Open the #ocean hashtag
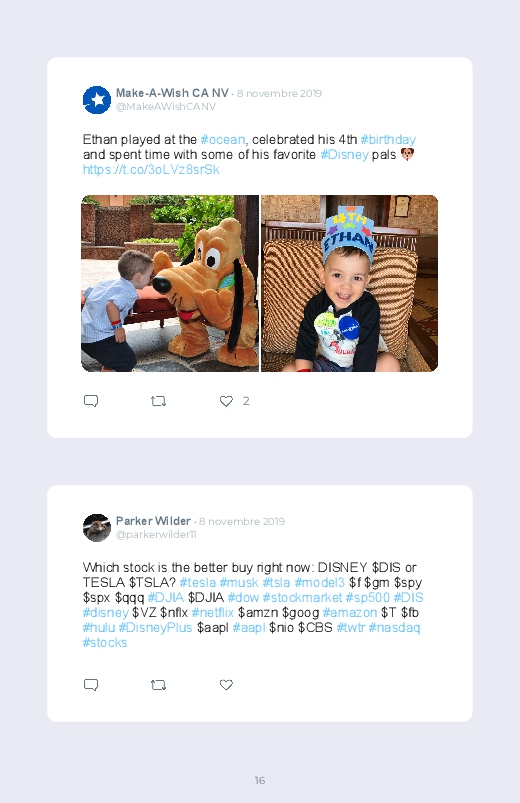Image resolution: width=520 pixels, height=803 pixels. click(x=223, y=140)
